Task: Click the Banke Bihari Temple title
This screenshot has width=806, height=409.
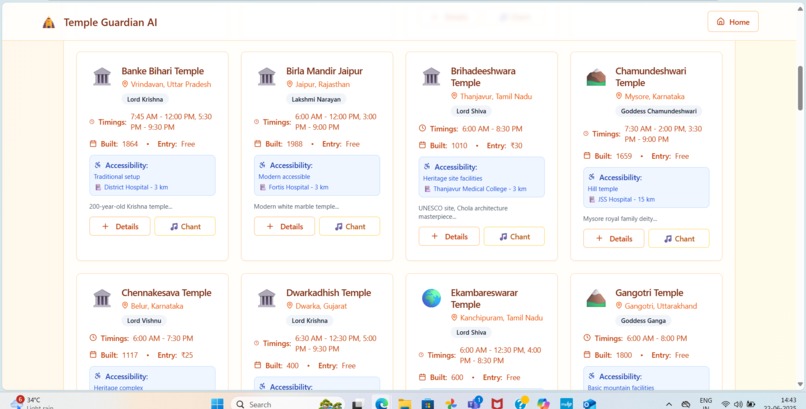Action: point(162,71)
